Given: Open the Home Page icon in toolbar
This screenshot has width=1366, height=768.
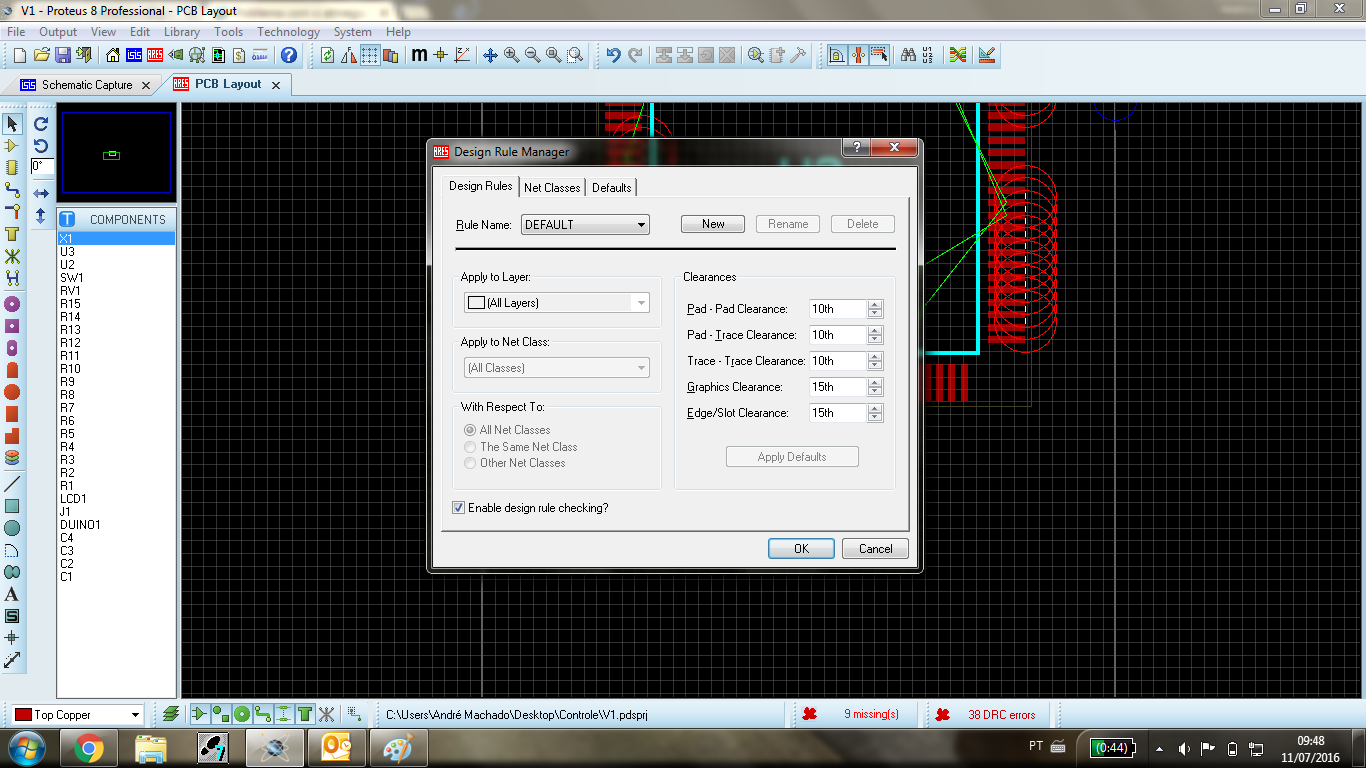Looking at the screenshot, I should (x=112, y=55).
